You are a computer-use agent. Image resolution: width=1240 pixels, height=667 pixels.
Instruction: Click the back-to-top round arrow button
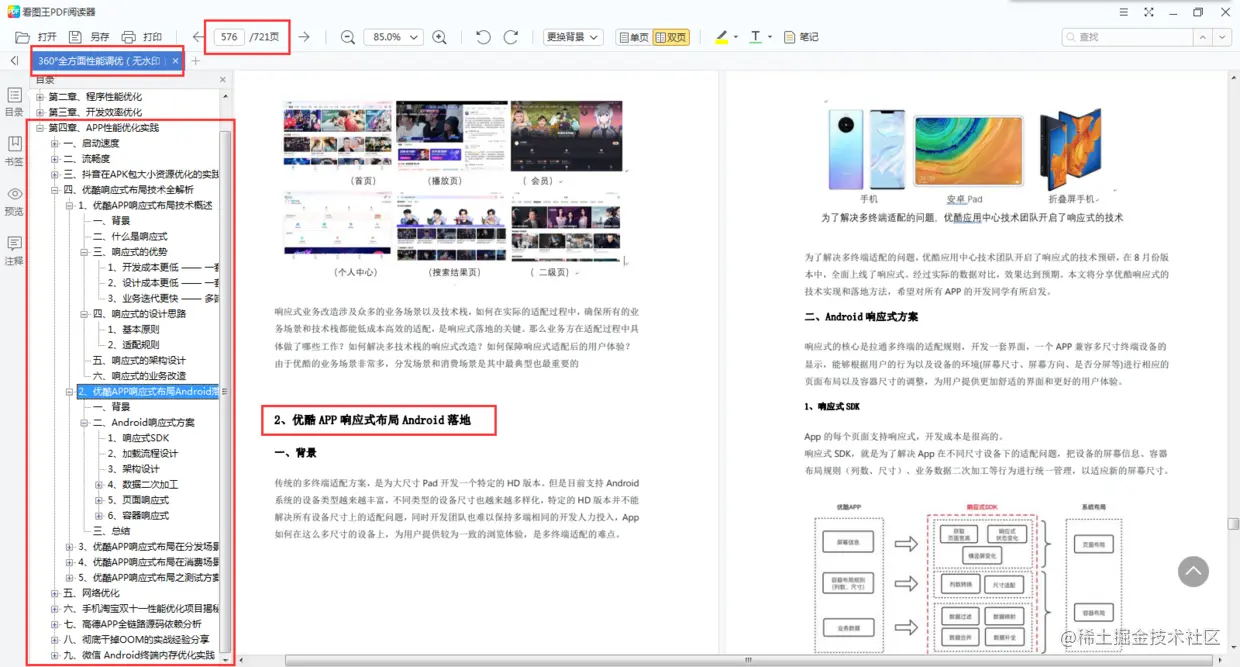(1193, 571)
